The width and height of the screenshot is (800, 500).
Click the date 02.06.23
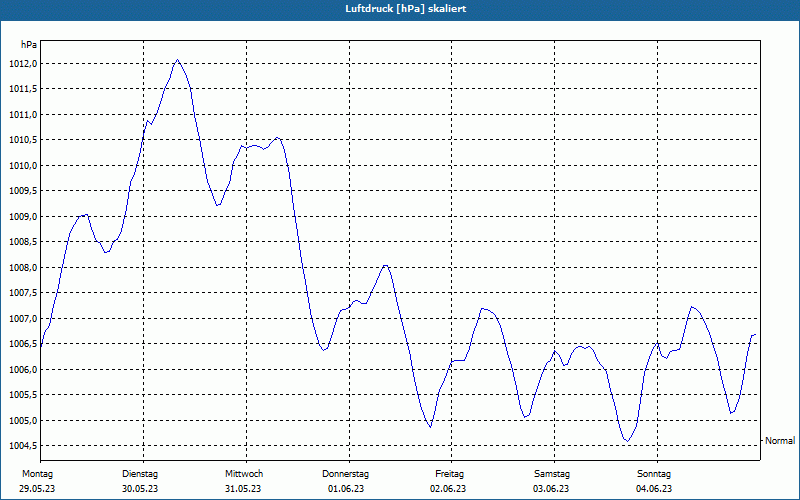coord(448,489)
